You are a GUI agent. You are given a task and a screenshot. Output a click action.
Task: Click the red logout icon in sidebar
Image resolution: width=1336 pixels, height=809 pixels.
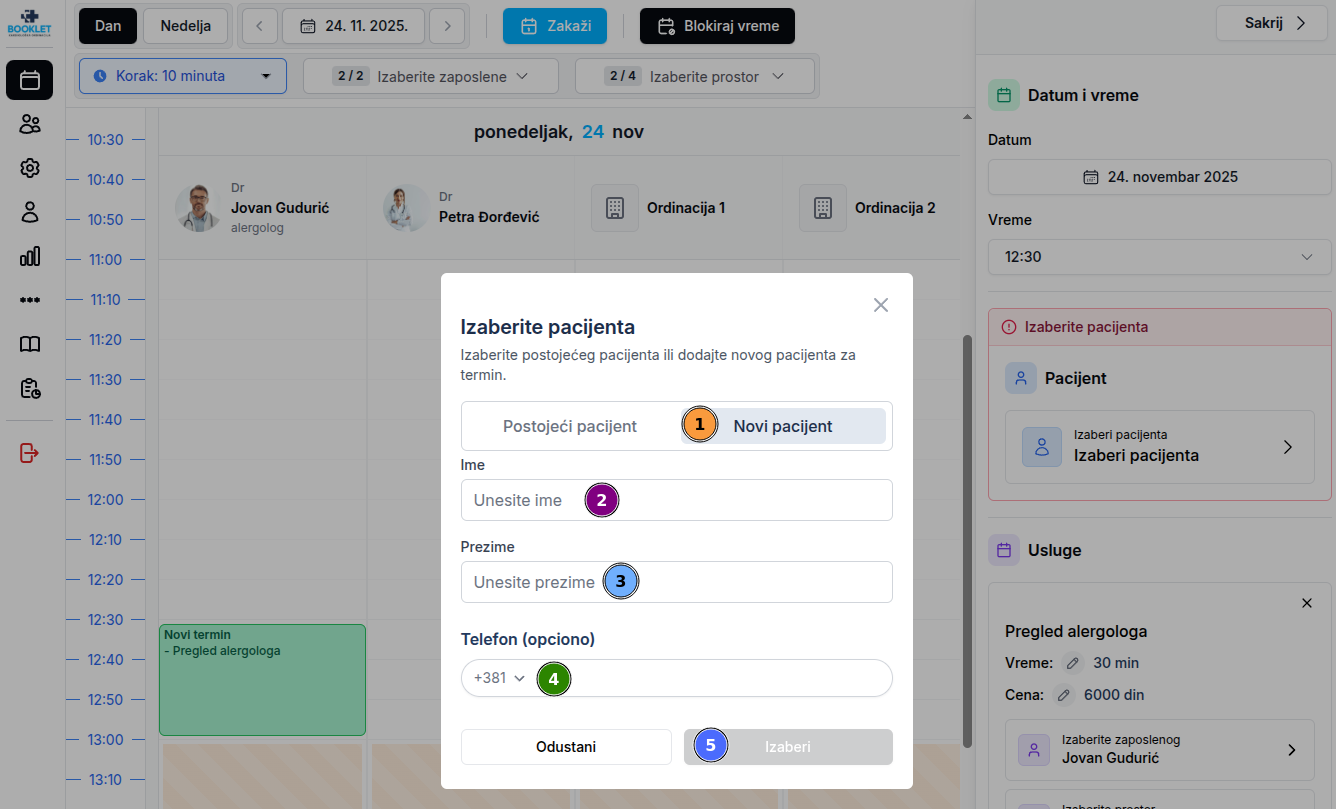(30, 453)
